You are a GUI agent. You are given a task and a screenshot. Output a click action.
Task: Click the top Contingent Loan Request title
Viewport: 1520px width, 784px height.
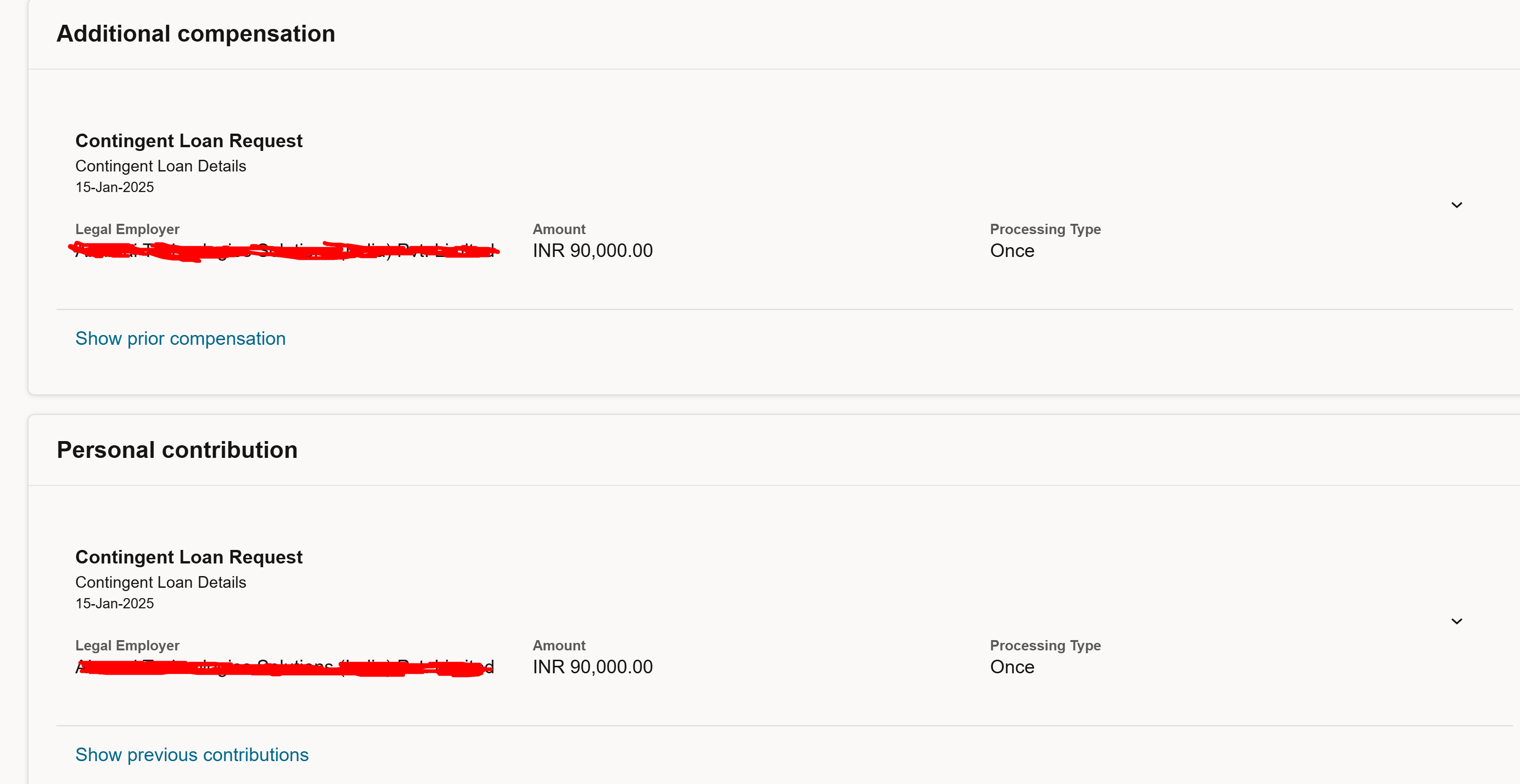189,140
